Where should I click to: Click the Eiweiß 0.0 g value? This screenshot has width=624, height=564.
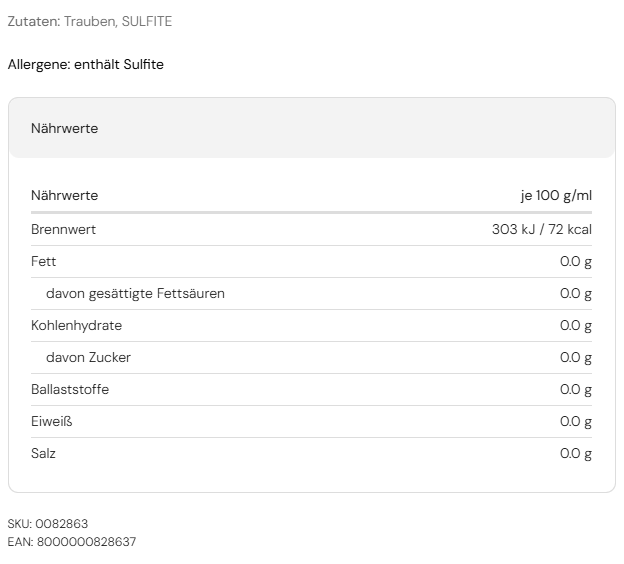click(576, 421)
